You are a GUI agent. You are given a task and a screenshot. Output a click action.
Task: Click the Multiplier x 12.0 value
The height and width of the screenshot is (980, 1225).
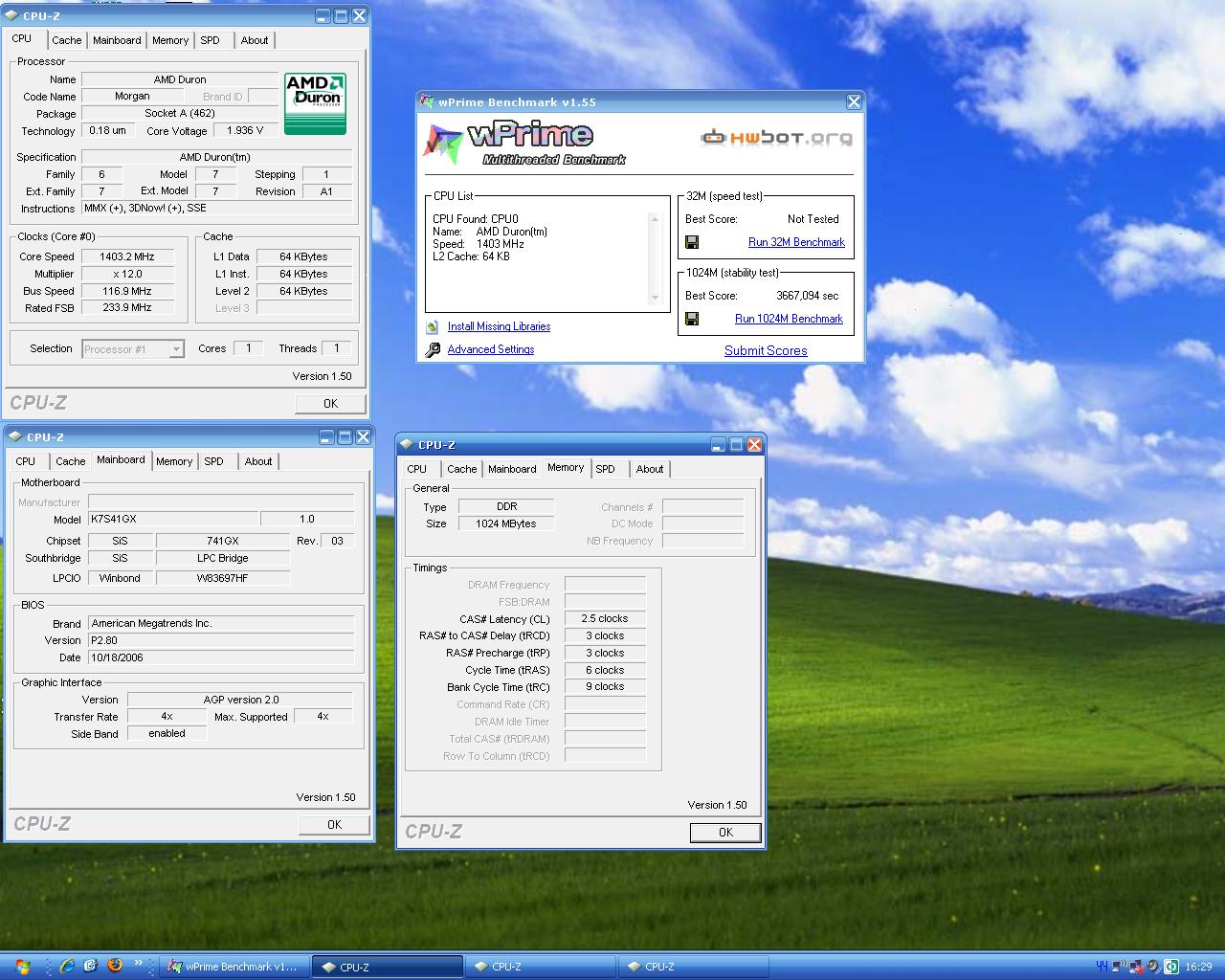tap(127, 275)
